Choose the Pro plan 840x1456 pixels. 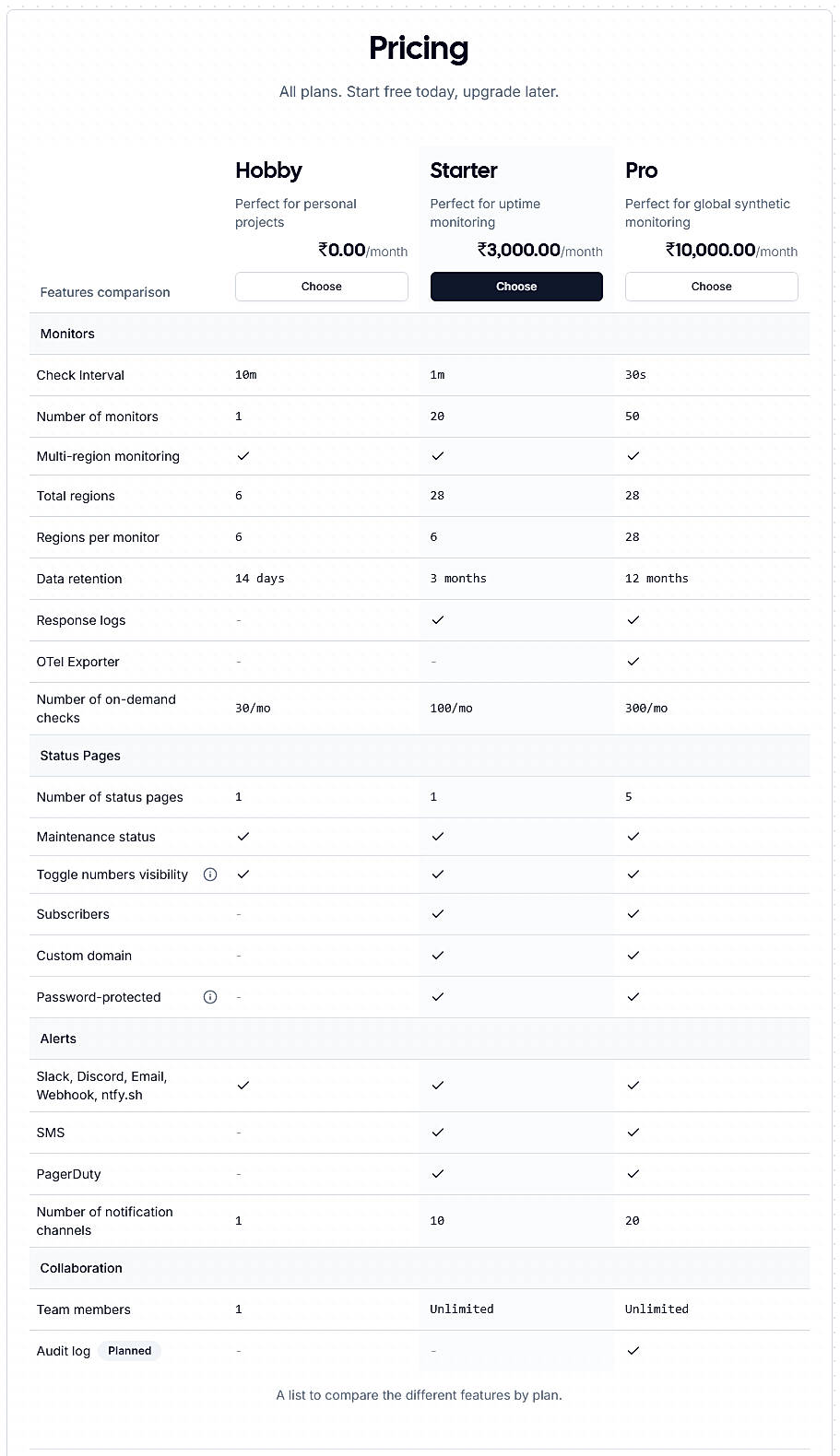[x=711, y=287]
